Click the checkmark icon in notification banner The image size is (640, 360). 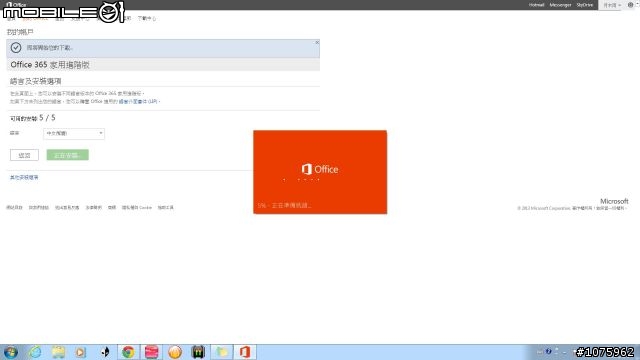(x=16, y=48)
